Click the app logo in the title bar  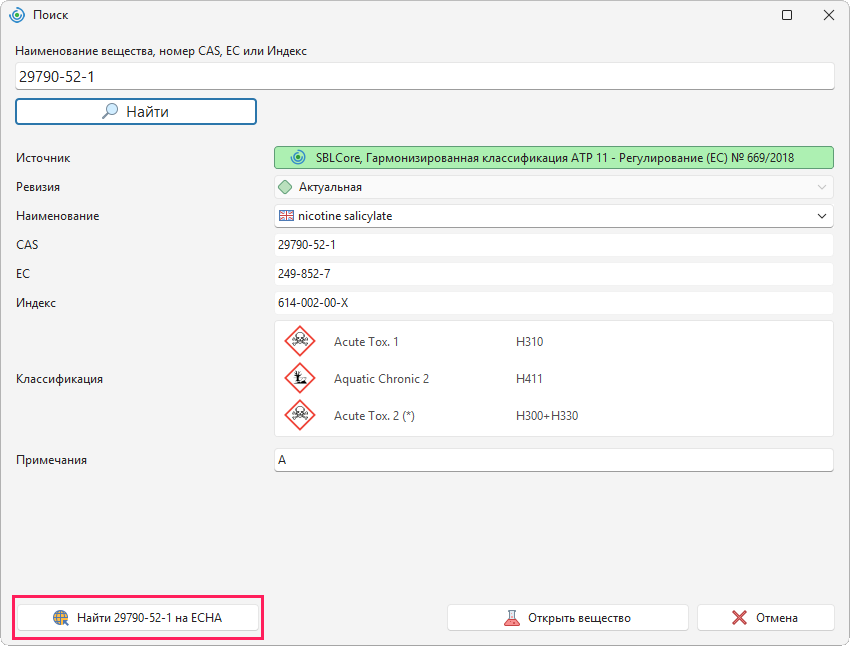pyautogui.click(x=17, y=15)
